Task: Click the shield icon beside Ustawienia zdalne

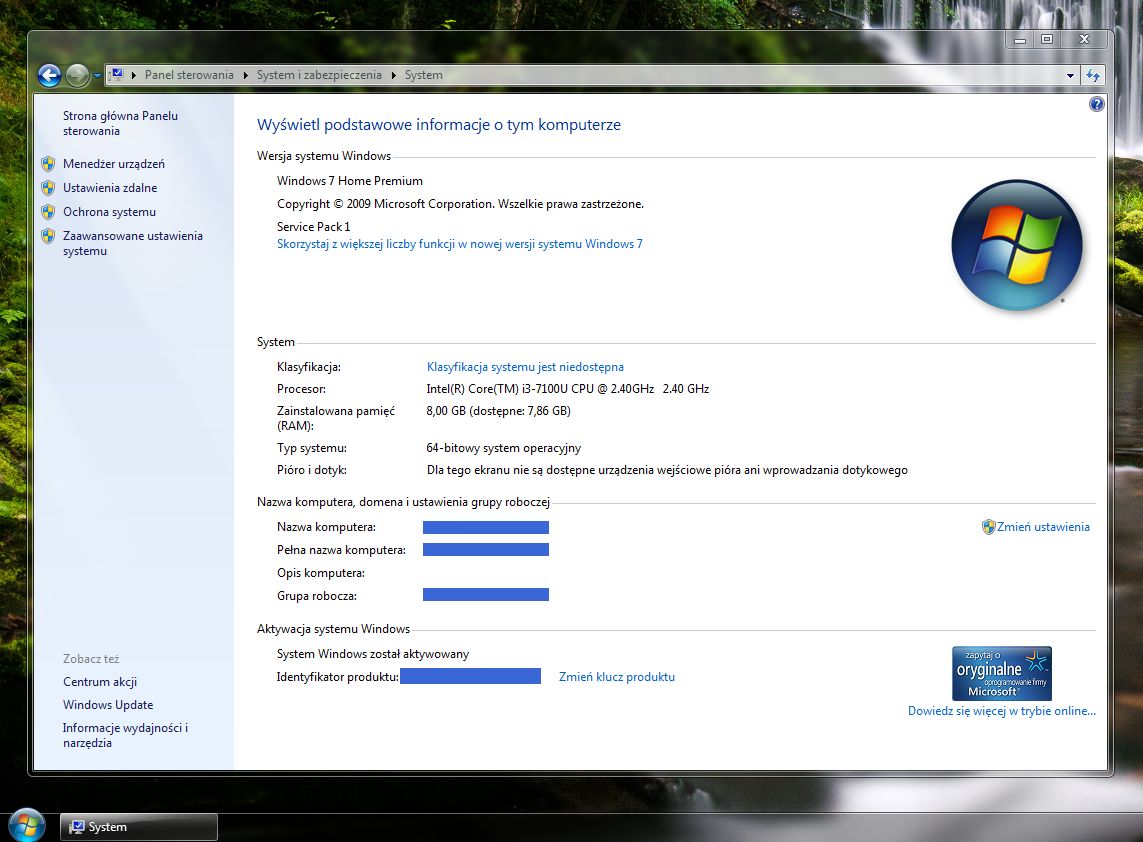Action: [48, 188]
